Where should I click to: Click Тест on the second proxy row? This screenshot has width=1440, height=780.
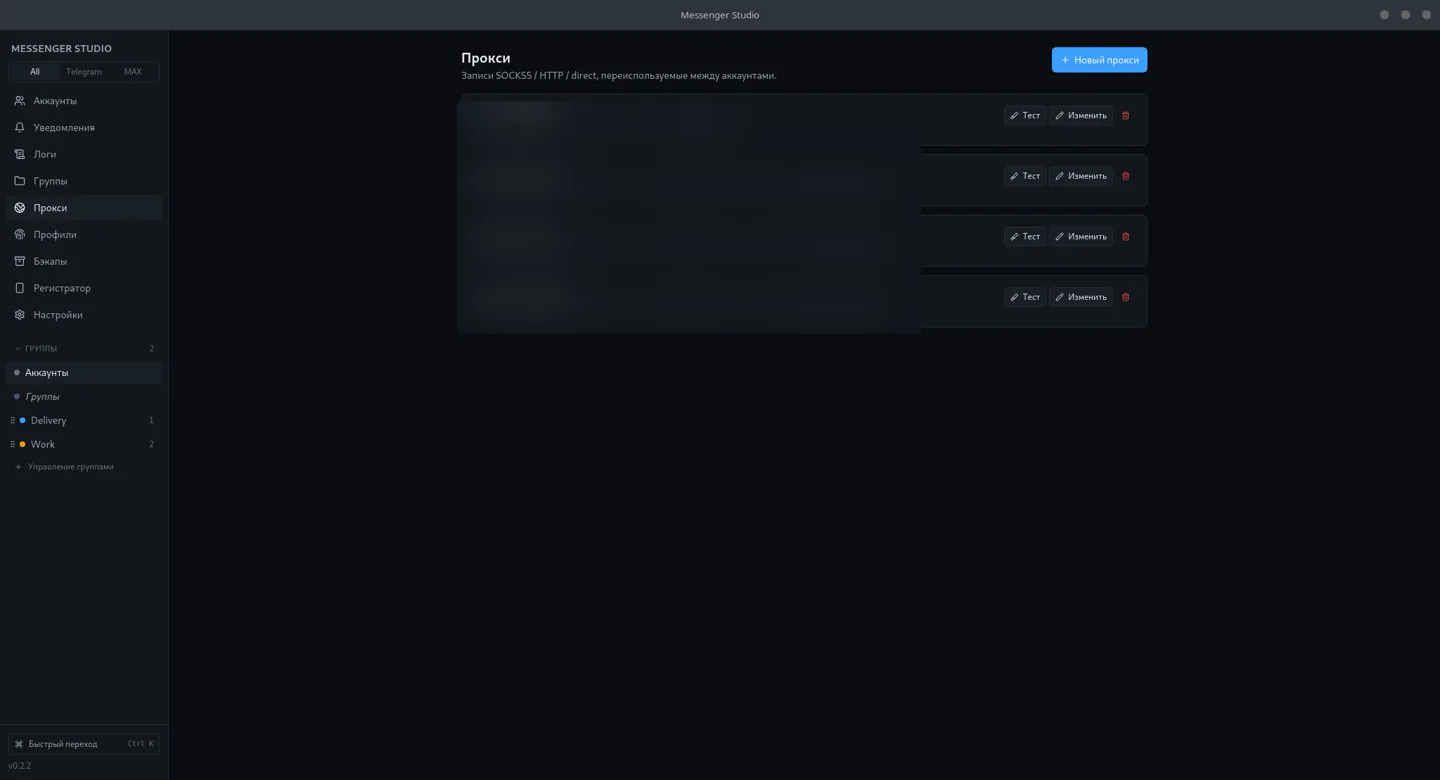1025,176
